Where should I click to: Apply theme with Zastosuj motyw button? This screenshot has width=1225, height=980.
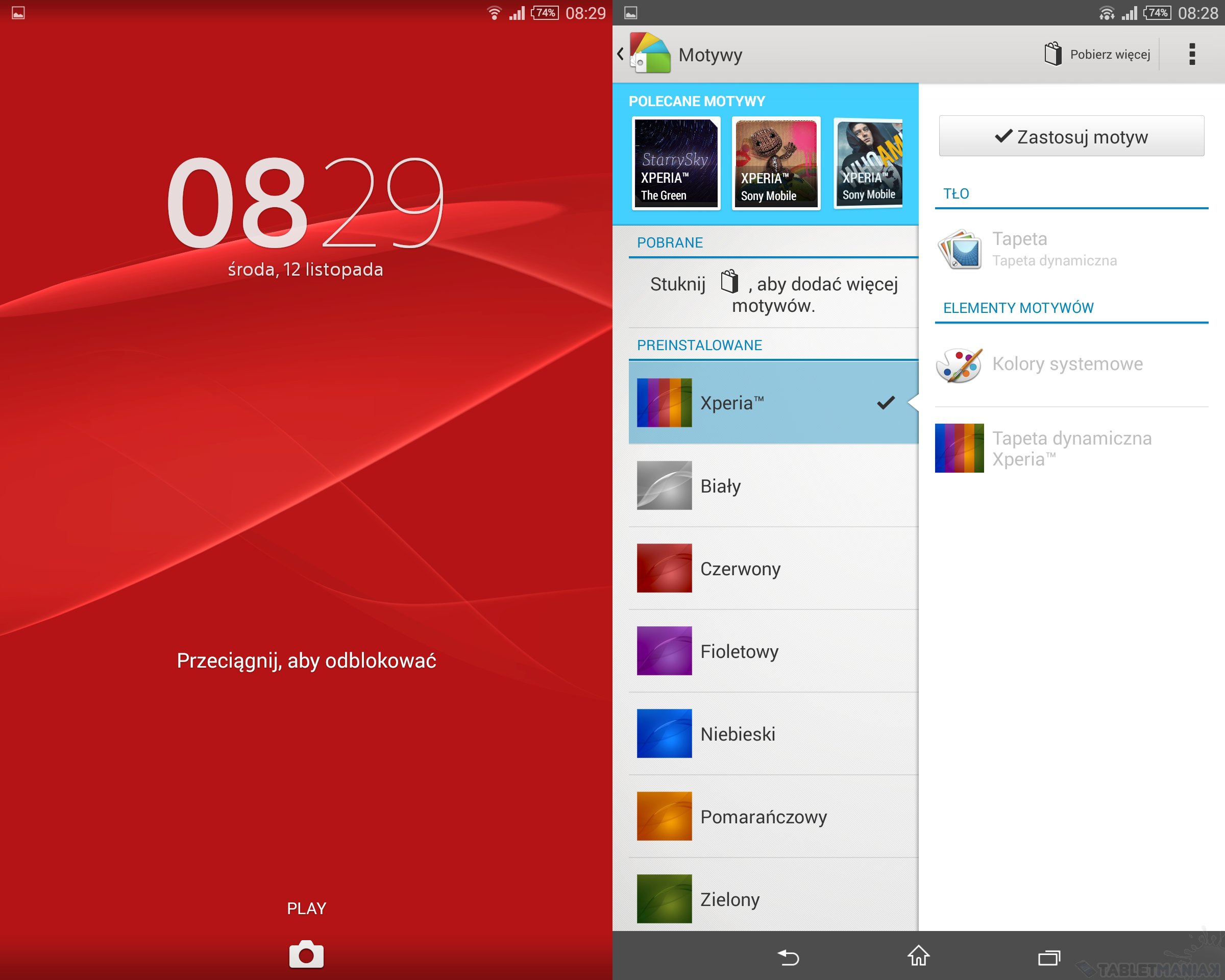pos(1071,136)
